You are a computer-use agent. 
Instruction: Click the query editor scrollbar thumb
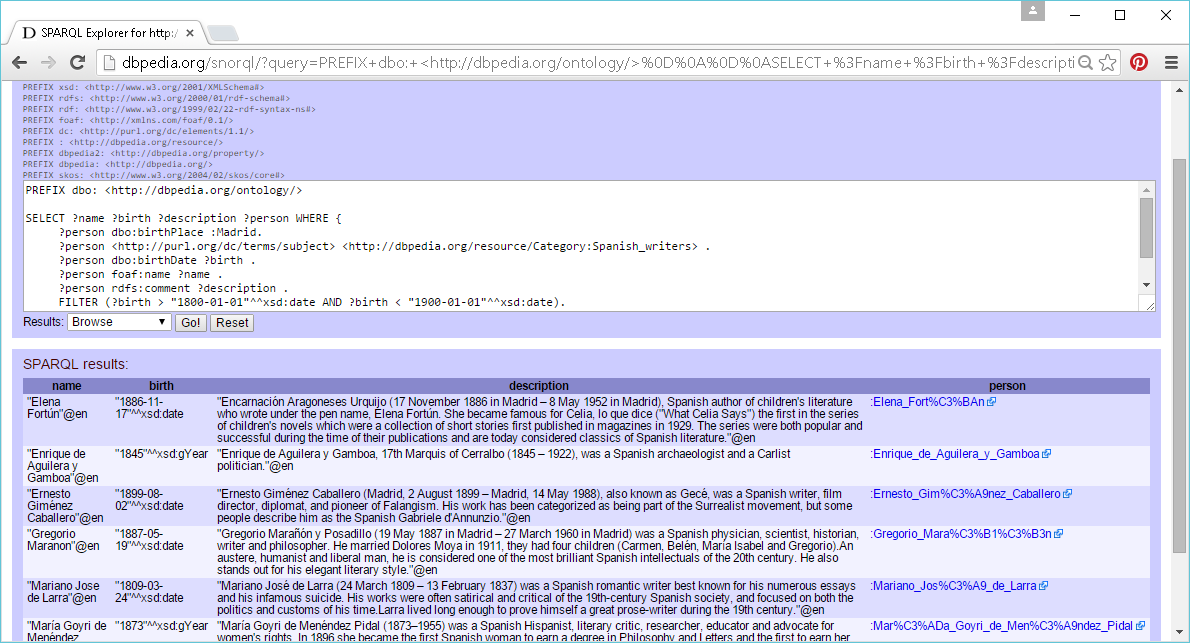(x=1146, y=228)
